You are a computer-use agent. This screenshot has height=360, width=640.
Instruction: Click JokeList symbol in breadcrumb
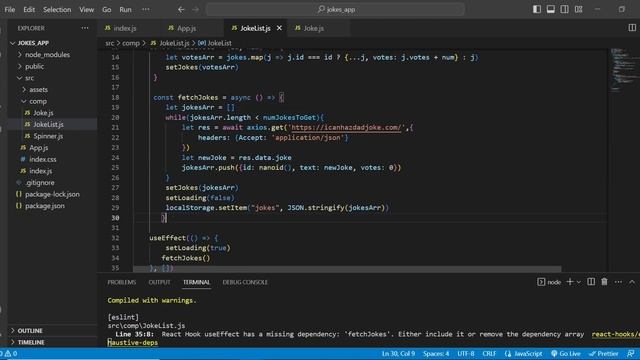pos(215,43)
